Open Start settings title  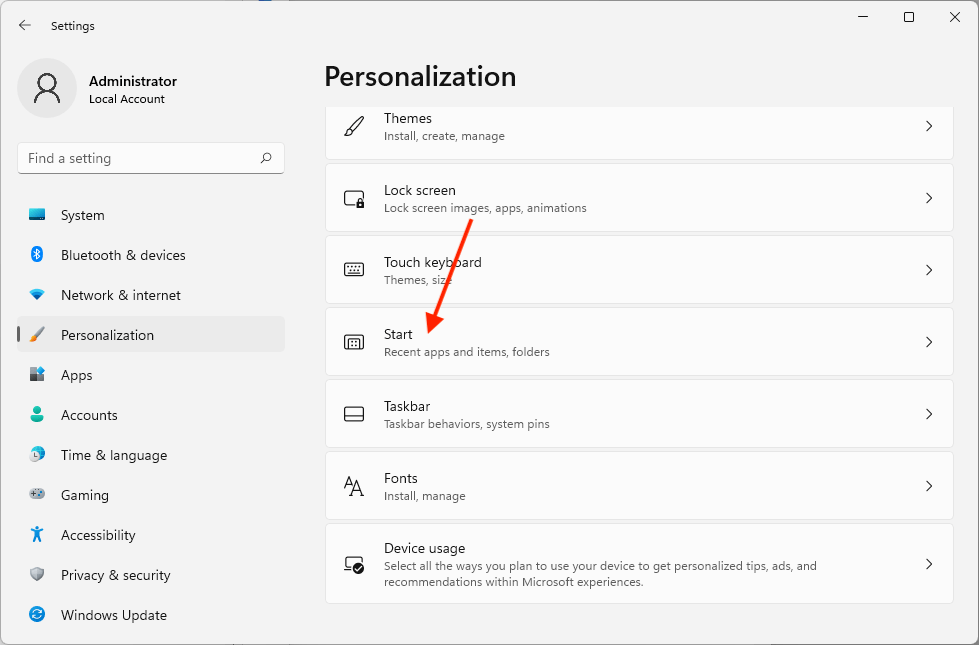[398, 334]
